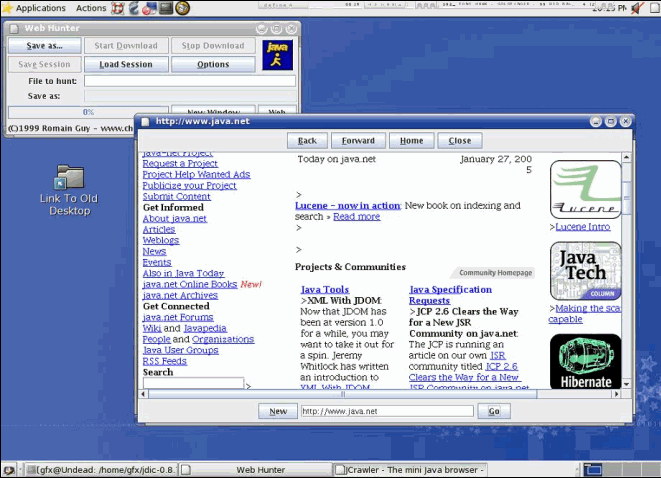Open the Javapedia link
This screenshot has width=661, height=478.
(x=205, y=328)
